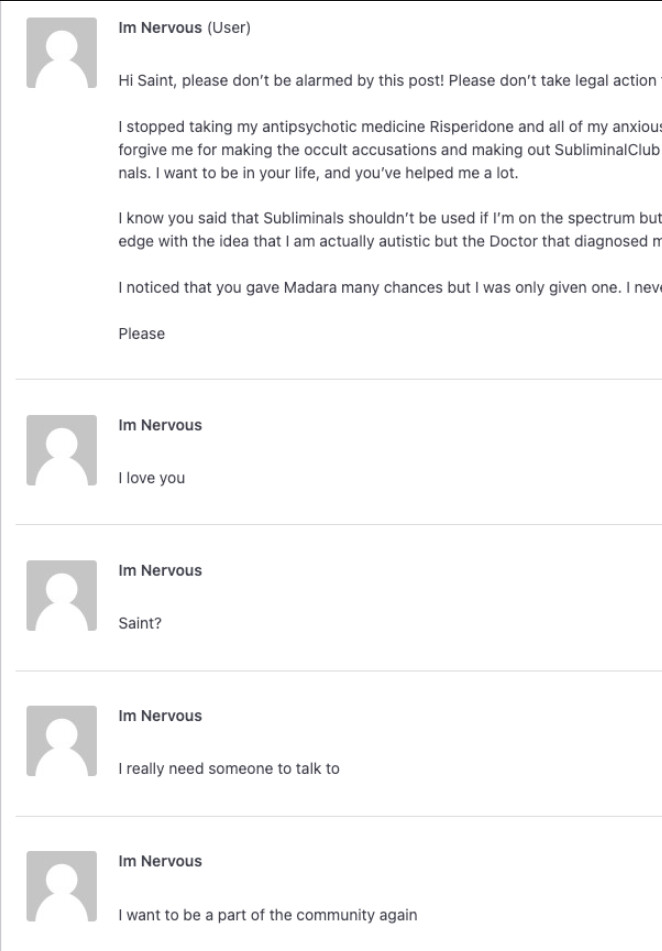662x951 pixels.
Task: Click avatar of the first 'Im Nervous (User)' post
Action: click(x=61, y=53)
